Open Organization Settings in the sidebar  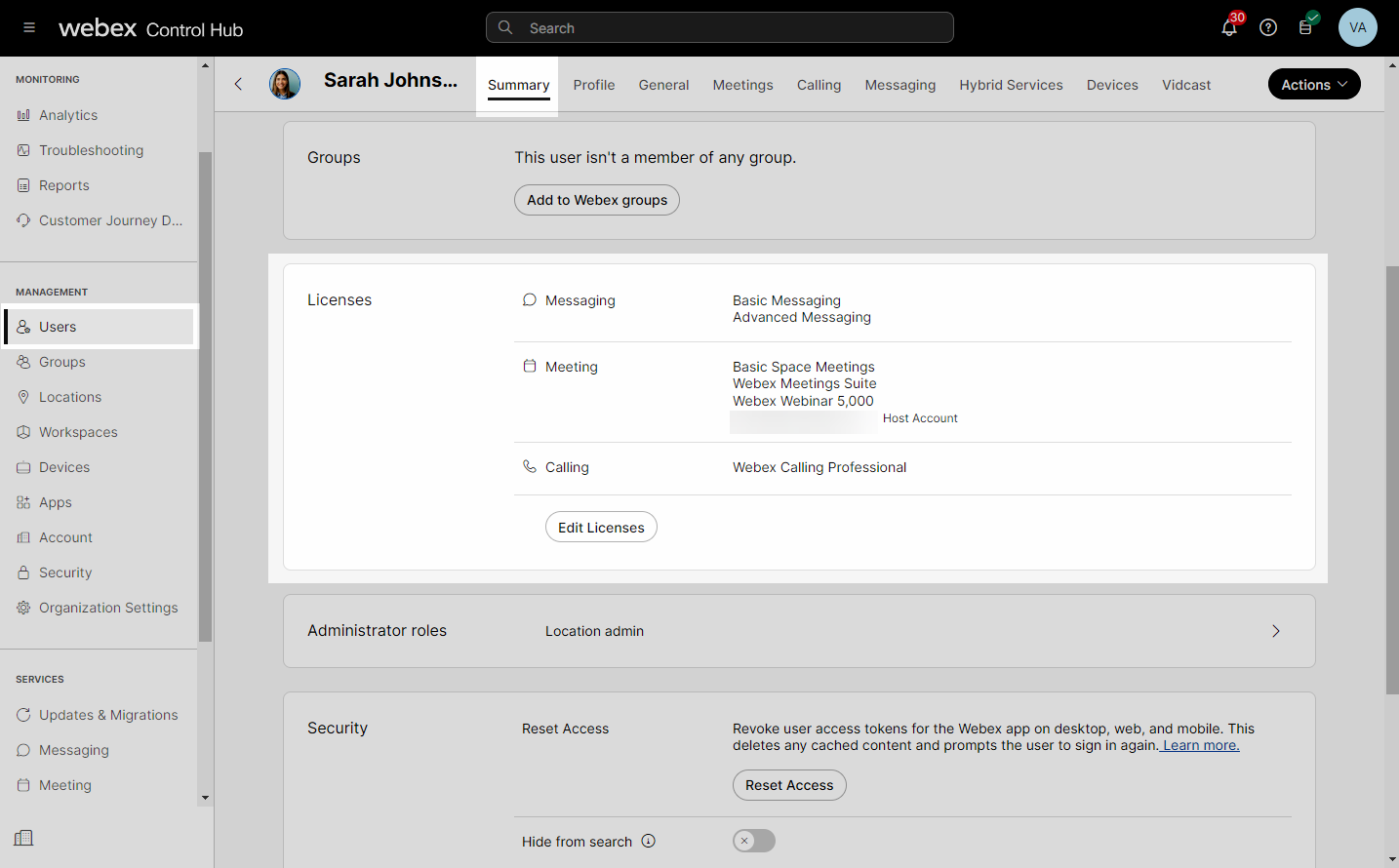(x=100, y=608)
